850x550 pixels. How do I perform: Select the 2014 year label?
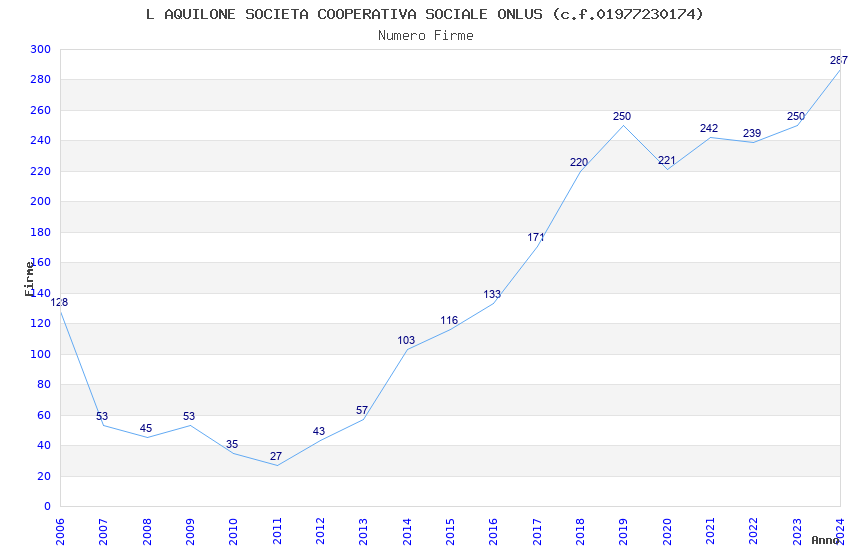tap(407, 531)
